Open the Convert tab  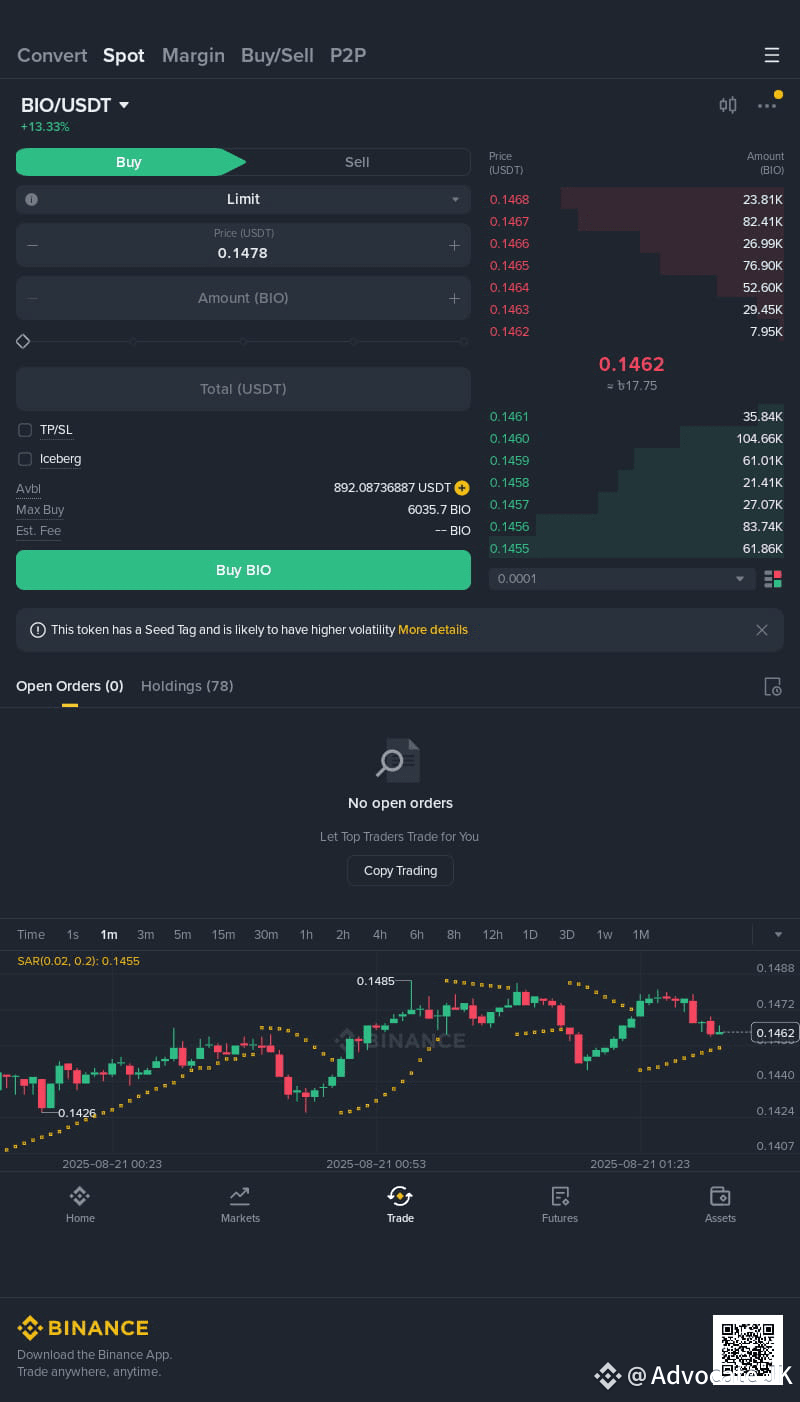point(52,55)
